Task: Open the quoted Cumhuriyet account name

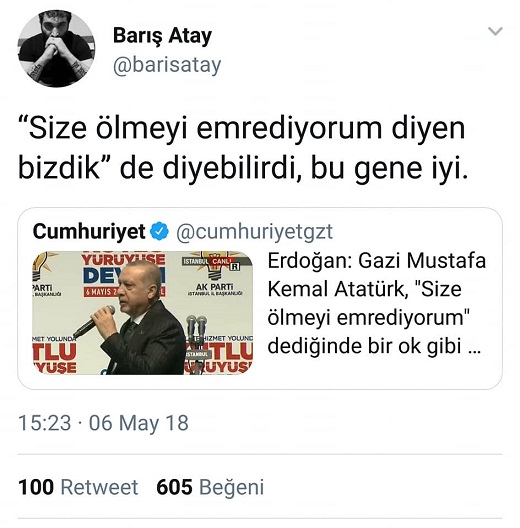Action: point(89,231)
